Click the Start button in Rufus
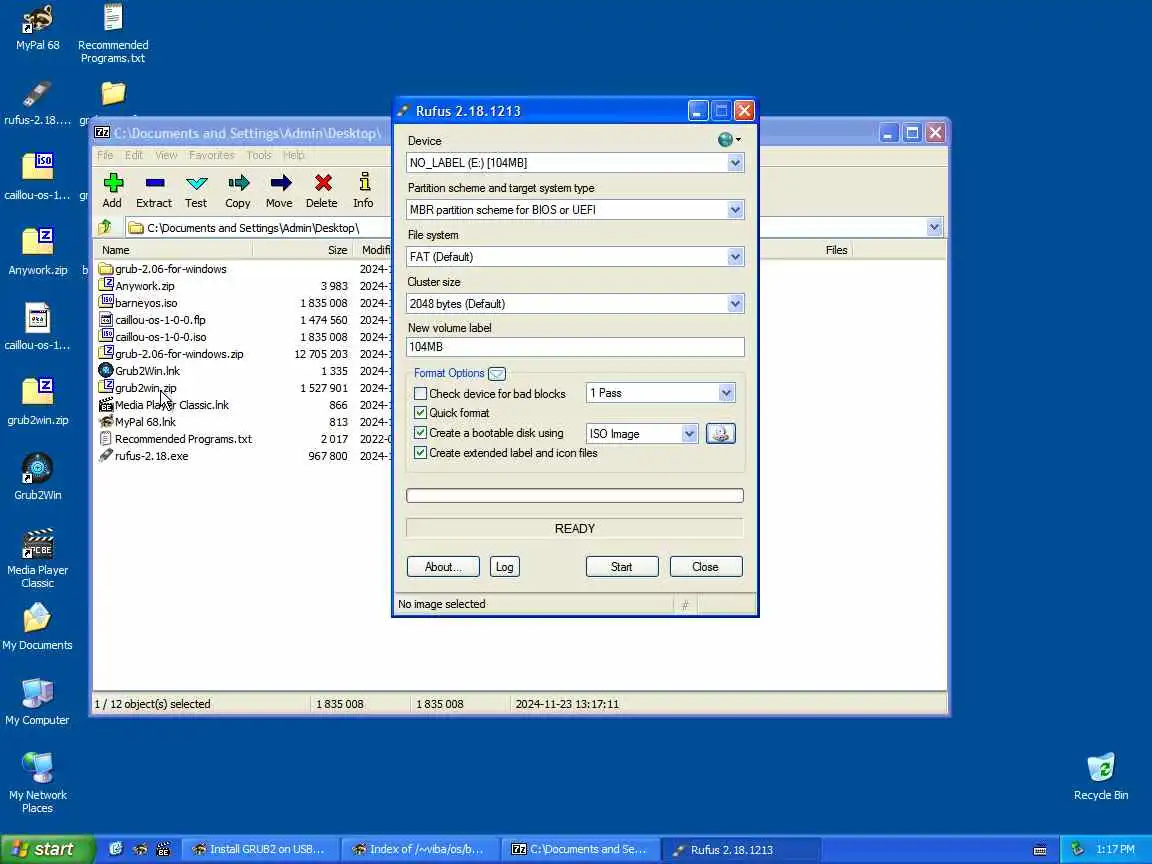 [x=622, y=566]
